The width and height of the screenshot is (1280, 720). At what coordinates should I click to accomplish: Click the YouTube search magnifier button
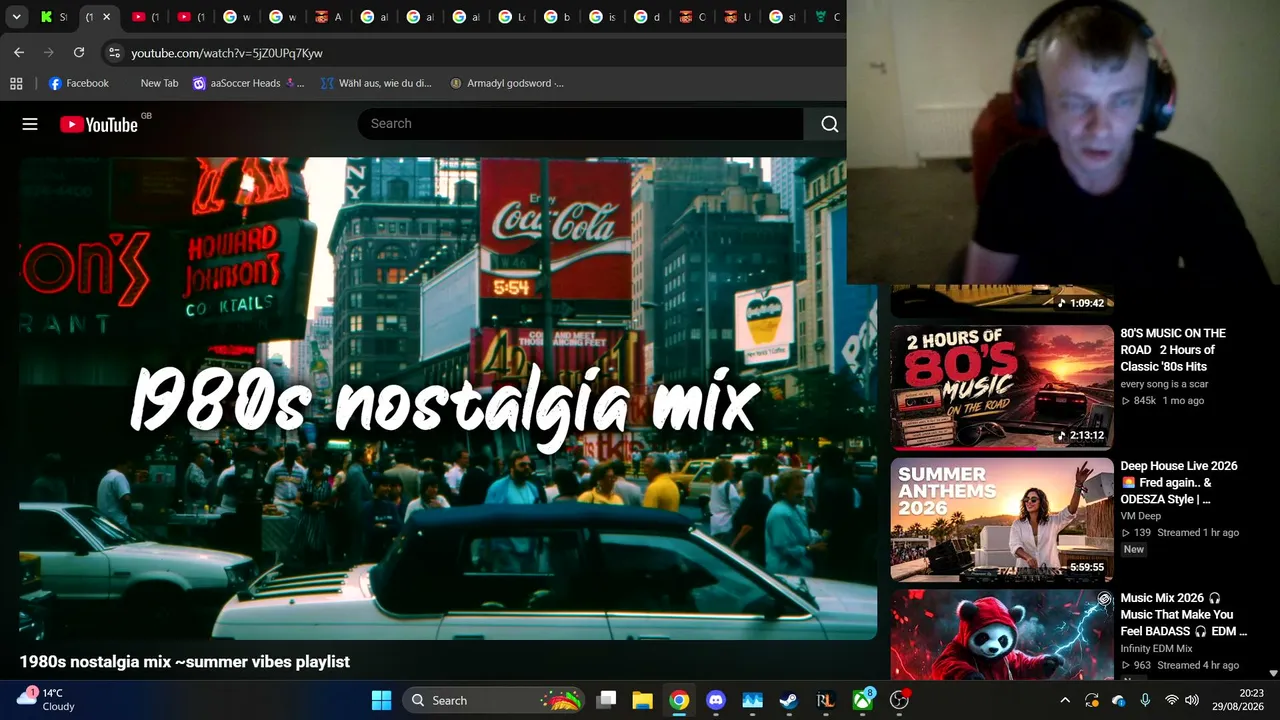(829, 124)
